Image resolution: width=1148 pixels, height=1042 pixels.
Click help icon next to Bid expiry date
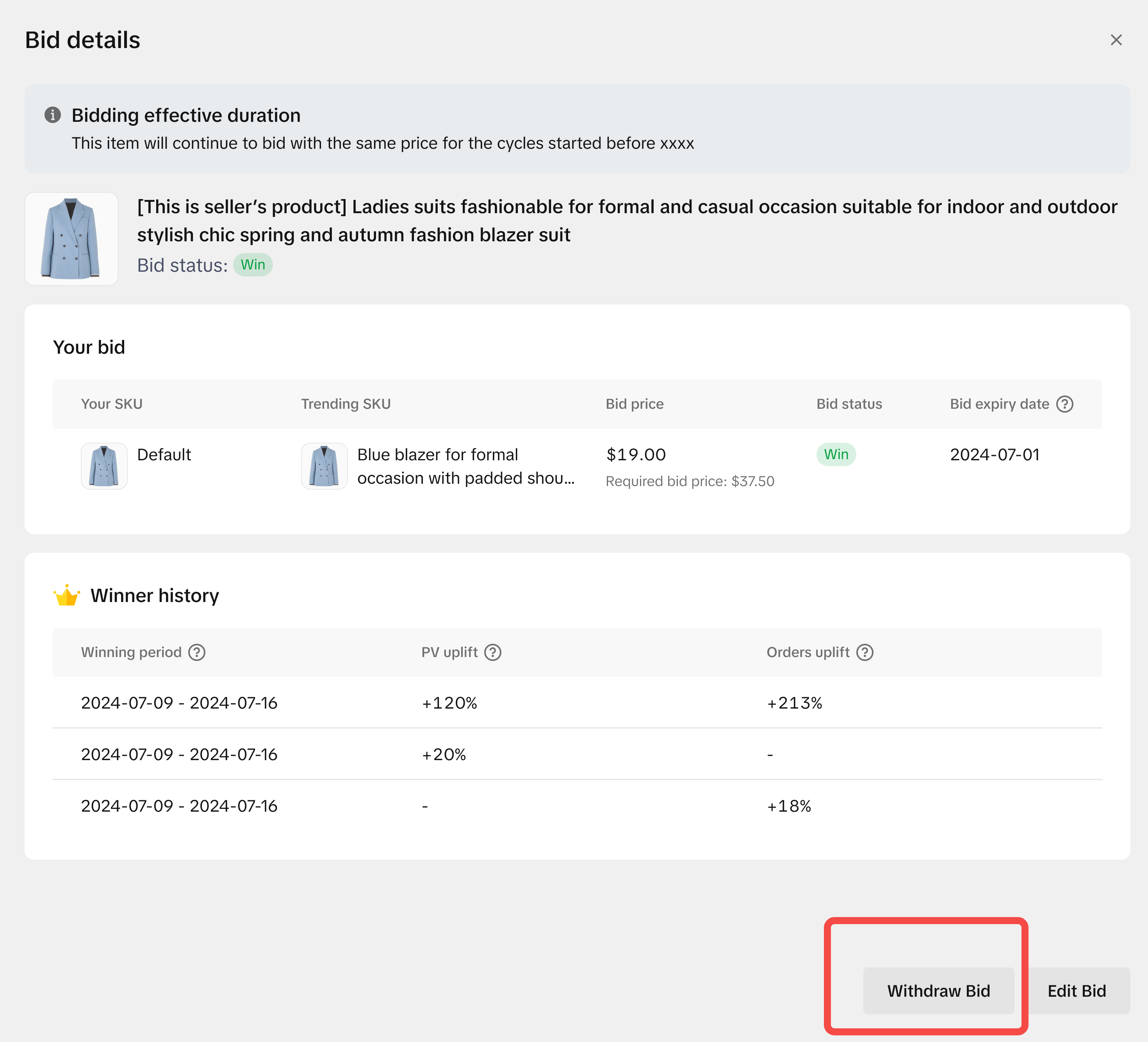1064,404
